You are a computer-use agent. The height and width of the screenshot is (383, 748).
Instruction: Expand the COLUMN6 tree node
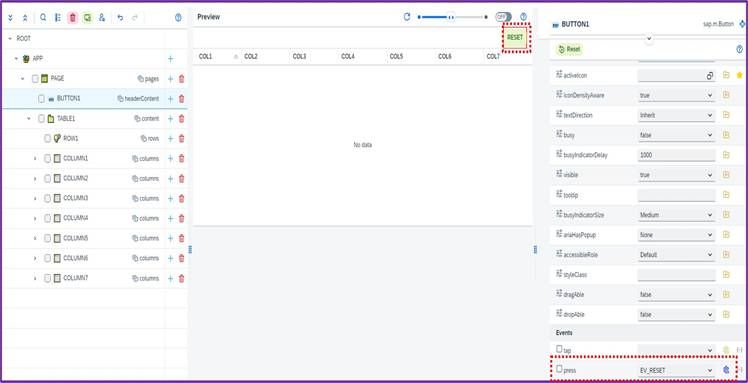tap(35, 258)
